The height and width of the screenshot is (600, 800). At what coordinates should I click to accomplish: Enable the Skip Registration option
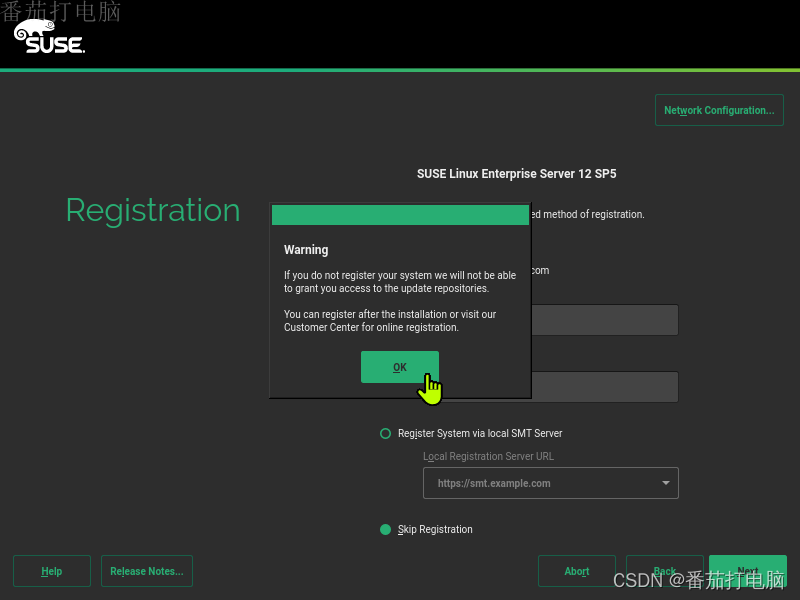[385, 529]
